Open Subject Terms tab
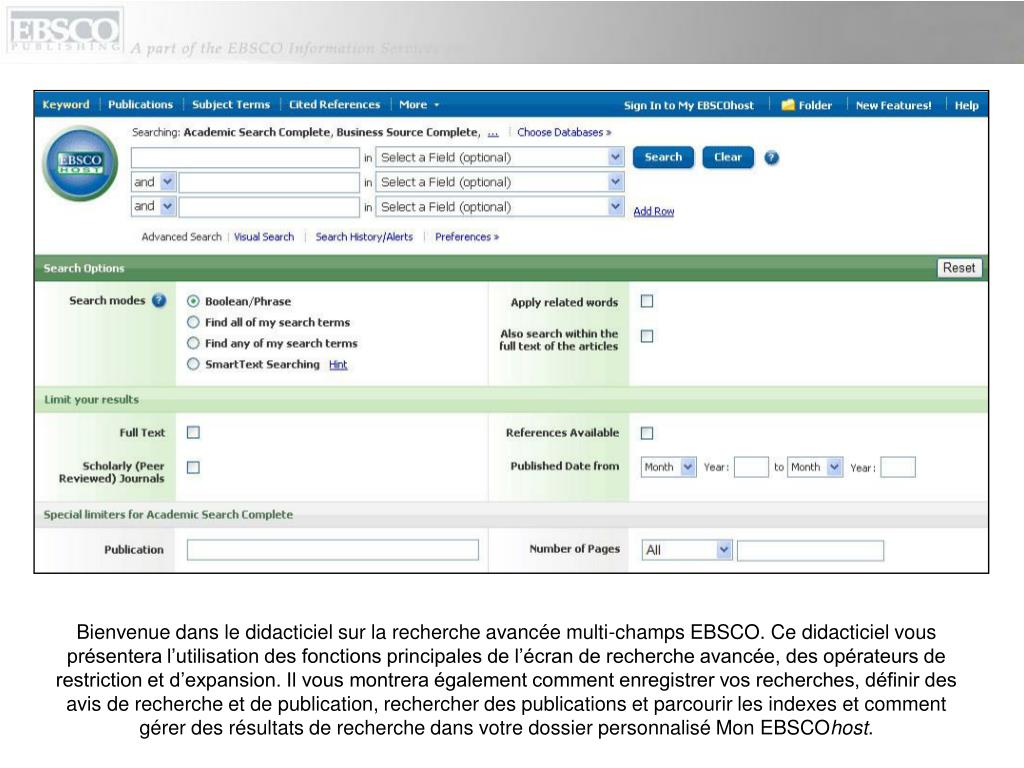Screen dimensions: 1024x768 tap(231, 104)
